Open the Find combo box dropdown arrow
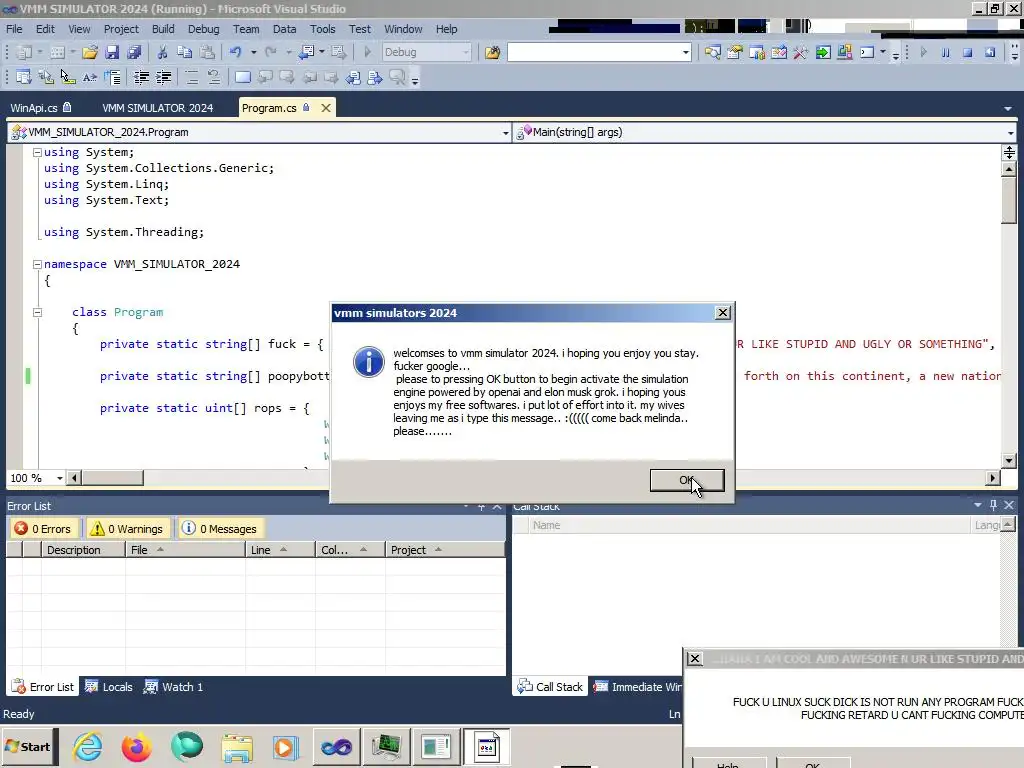 [686, 52]
